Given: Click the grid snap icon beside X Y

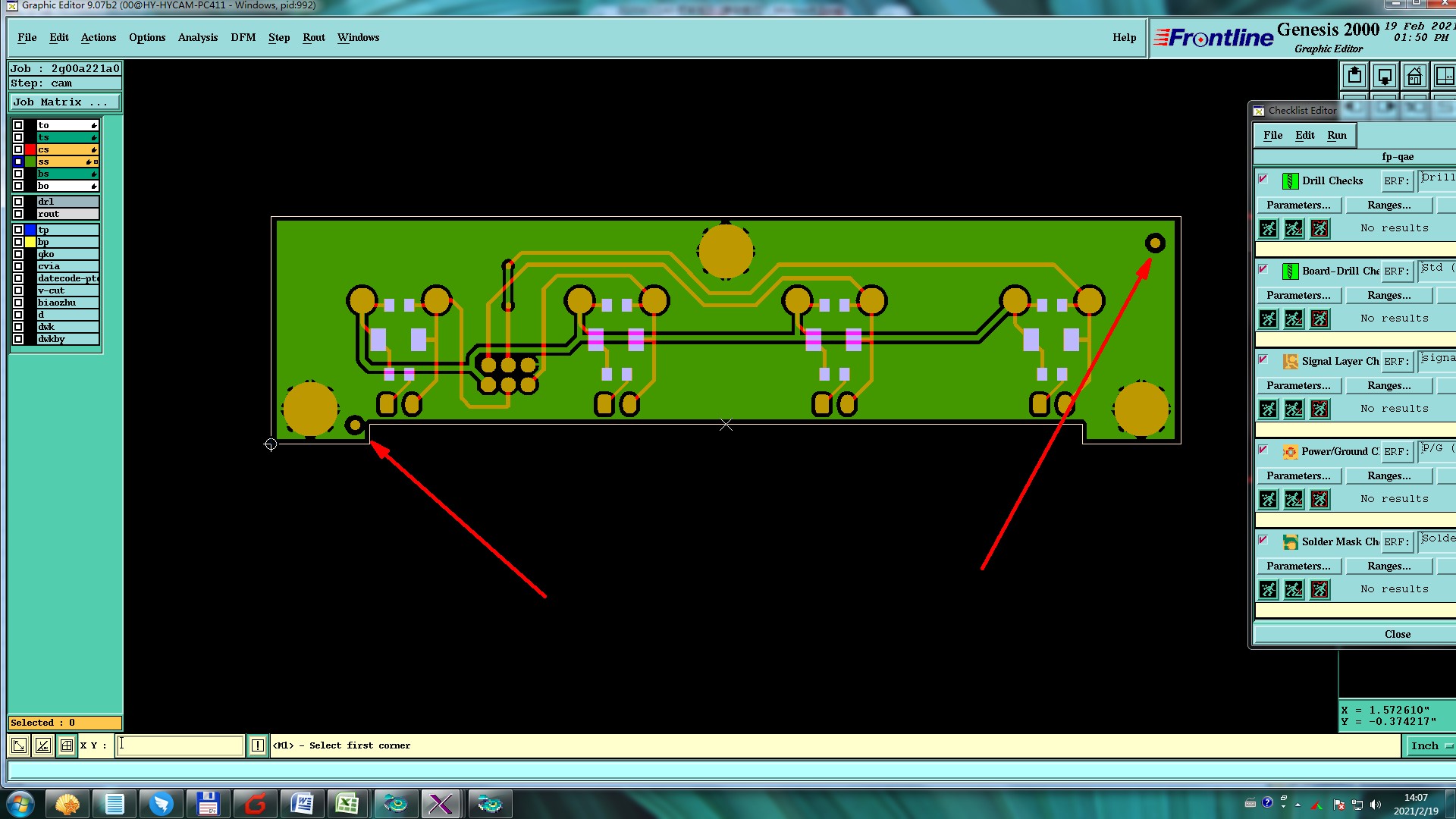Looking at the screenshot, I should pyautogui.click(x=67, y=745).
